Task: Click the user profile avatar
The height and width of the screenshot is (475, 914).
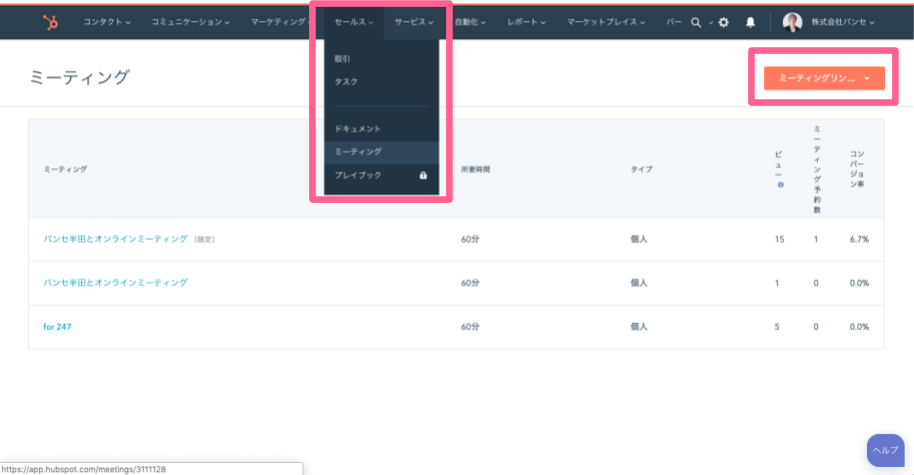Action: 792,22
